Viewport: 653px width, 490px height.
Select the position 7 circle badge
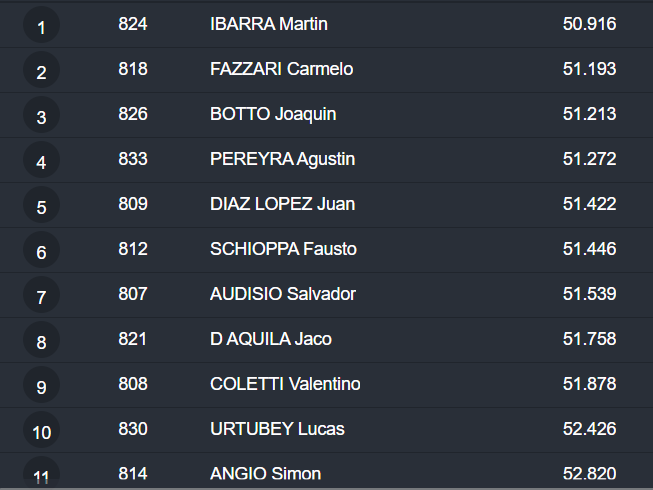(41, 296)
